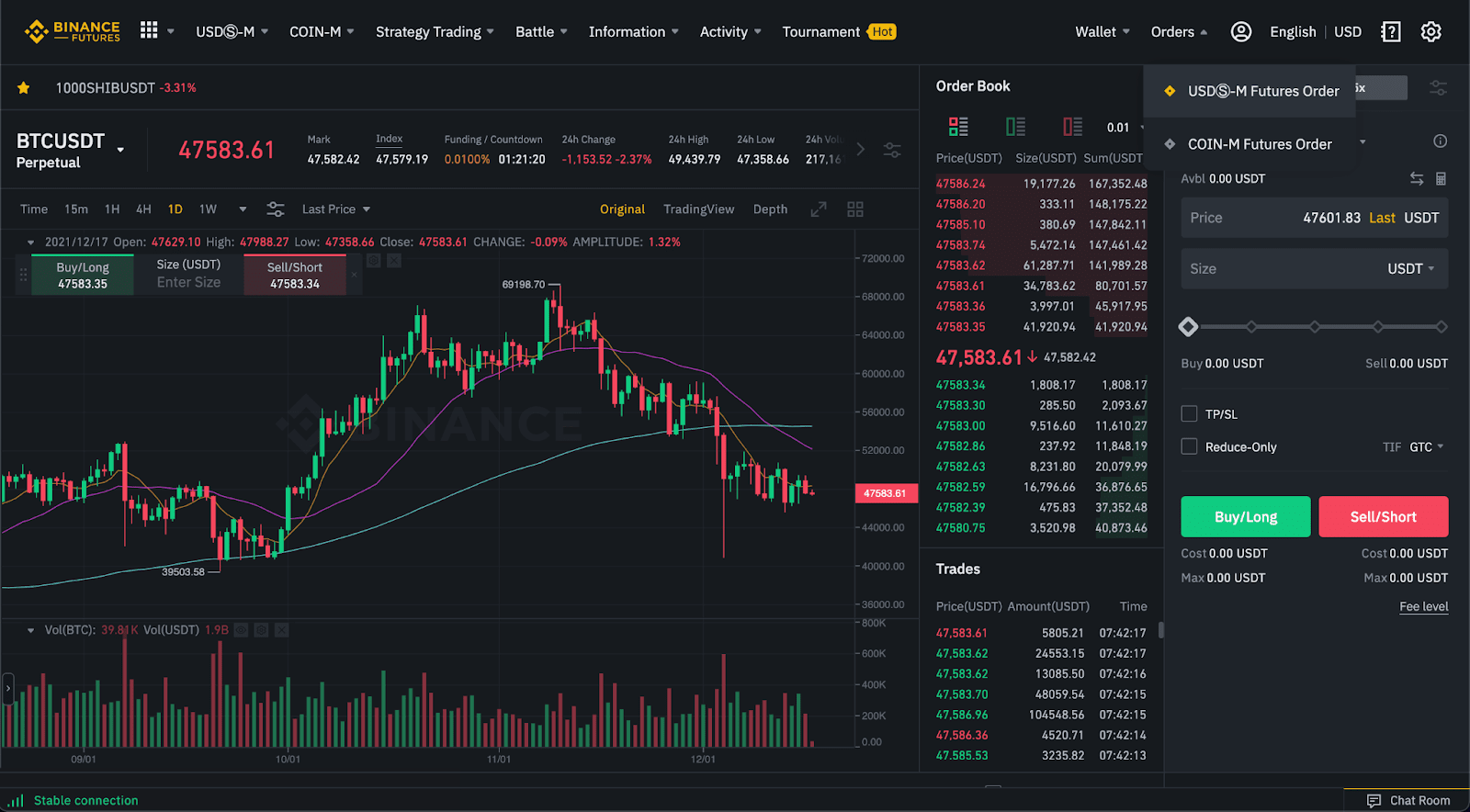This screenshot has height=812, width=1470.
Task: Open the COIN-M dropdown menu
Action: point(322,32)
